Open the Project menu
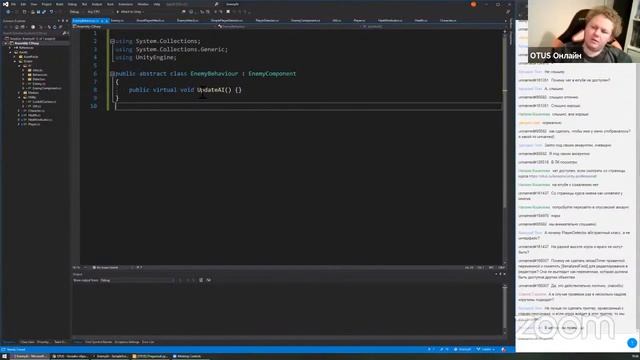The height and width of the screenshot is (360, 640). (47, 4)
